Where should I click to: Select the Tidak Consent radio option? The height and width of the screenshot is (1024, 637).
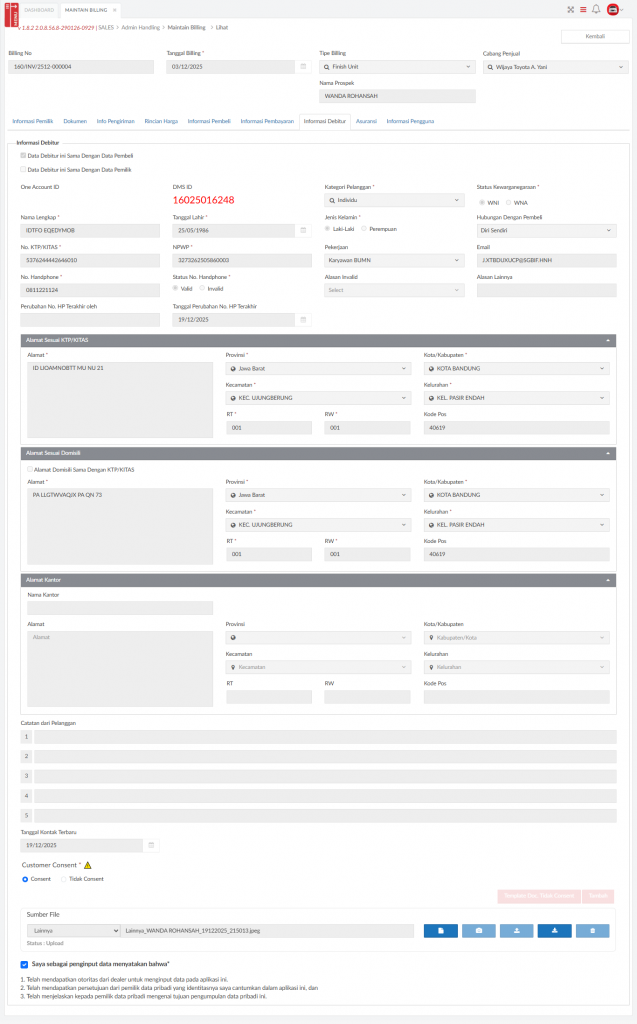coord(64,879)
